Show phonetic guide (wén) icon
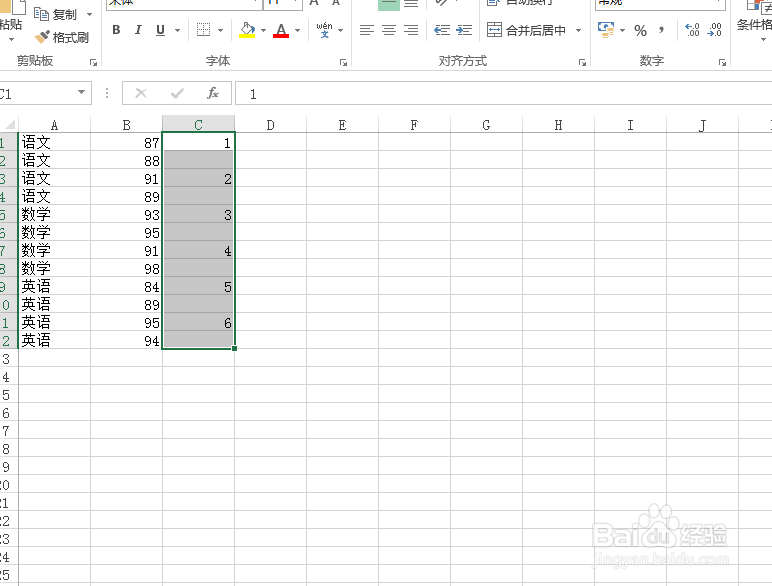772x586 pixels. (x=324, y=30)
